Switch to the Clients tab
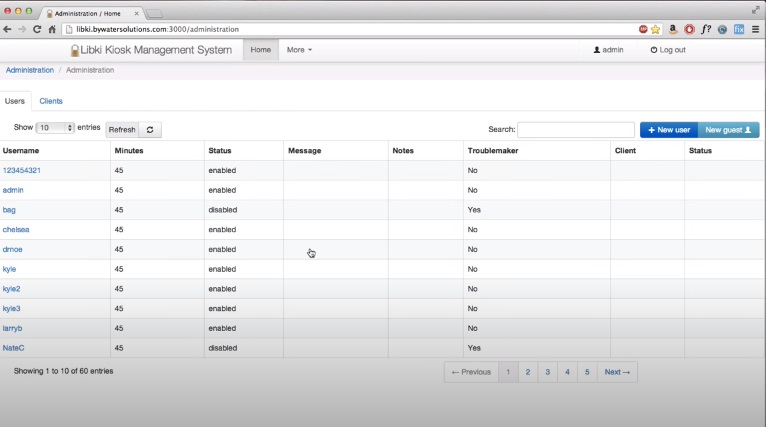Screen dimensions: 766x427 click(x=51, y=101)
